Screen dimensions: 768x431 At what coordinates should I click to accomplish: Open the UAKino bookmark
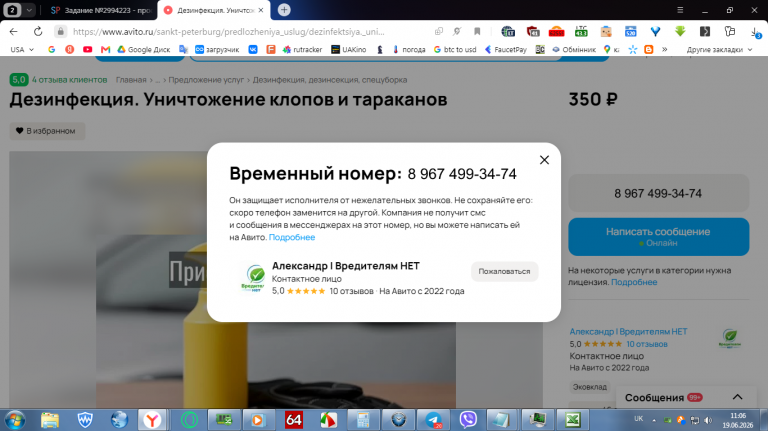pos(349,49)
